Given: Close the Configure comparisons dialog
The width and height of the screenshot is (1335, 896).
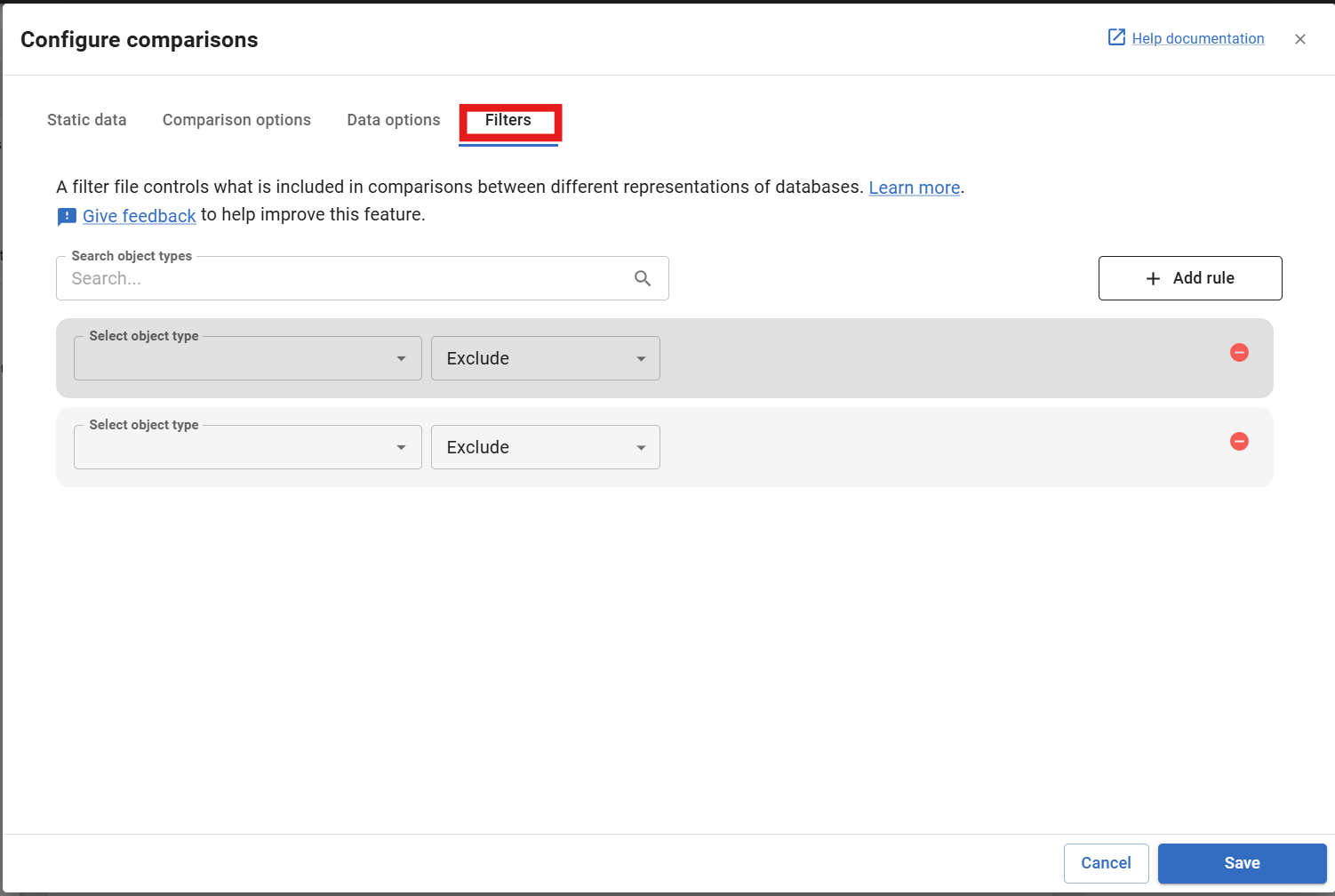Looking at the screenshot, I should pyautogui.click(x=1300, y=39).
